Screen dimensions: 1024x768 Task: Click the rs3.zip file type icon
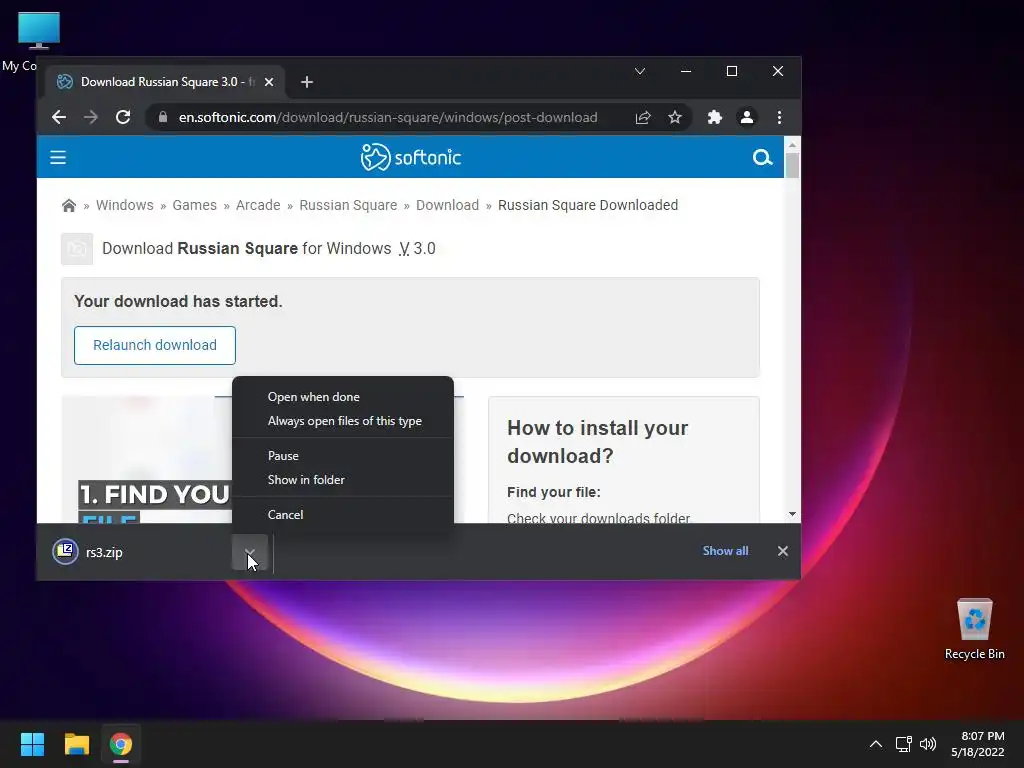click(x=65, y=552)
